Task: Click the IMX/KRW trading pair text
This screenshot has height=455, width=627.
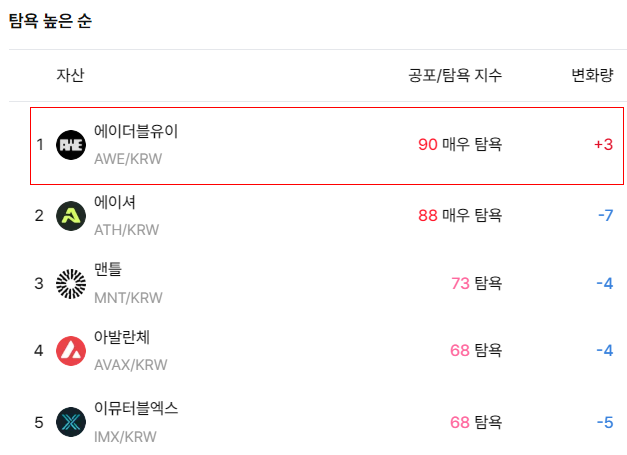Action: (x=125, y=437)
